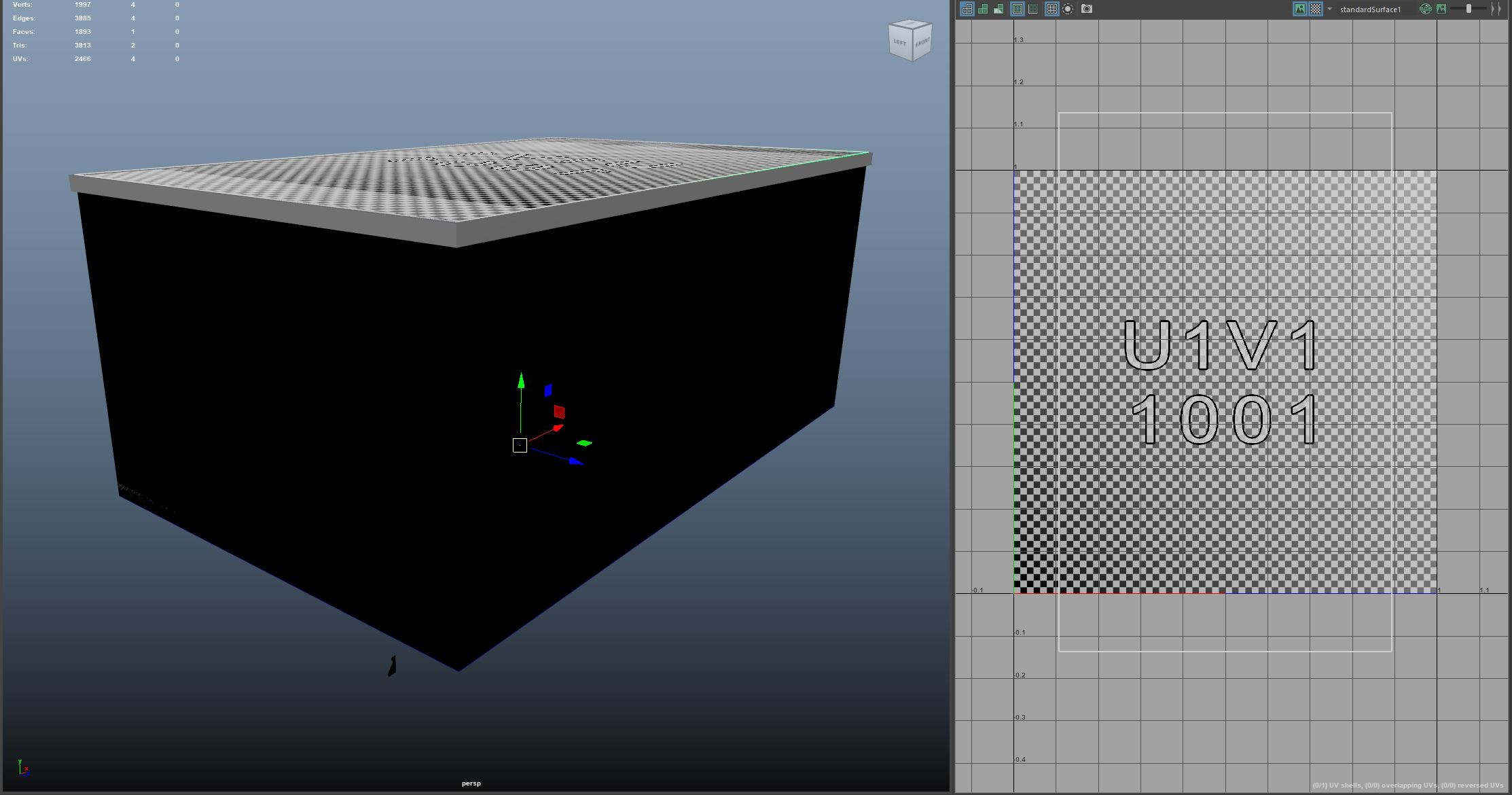Click the 3813 tris value
Image resolution: width=1512 pixels, height=795 pixels.
coord(83,46)
